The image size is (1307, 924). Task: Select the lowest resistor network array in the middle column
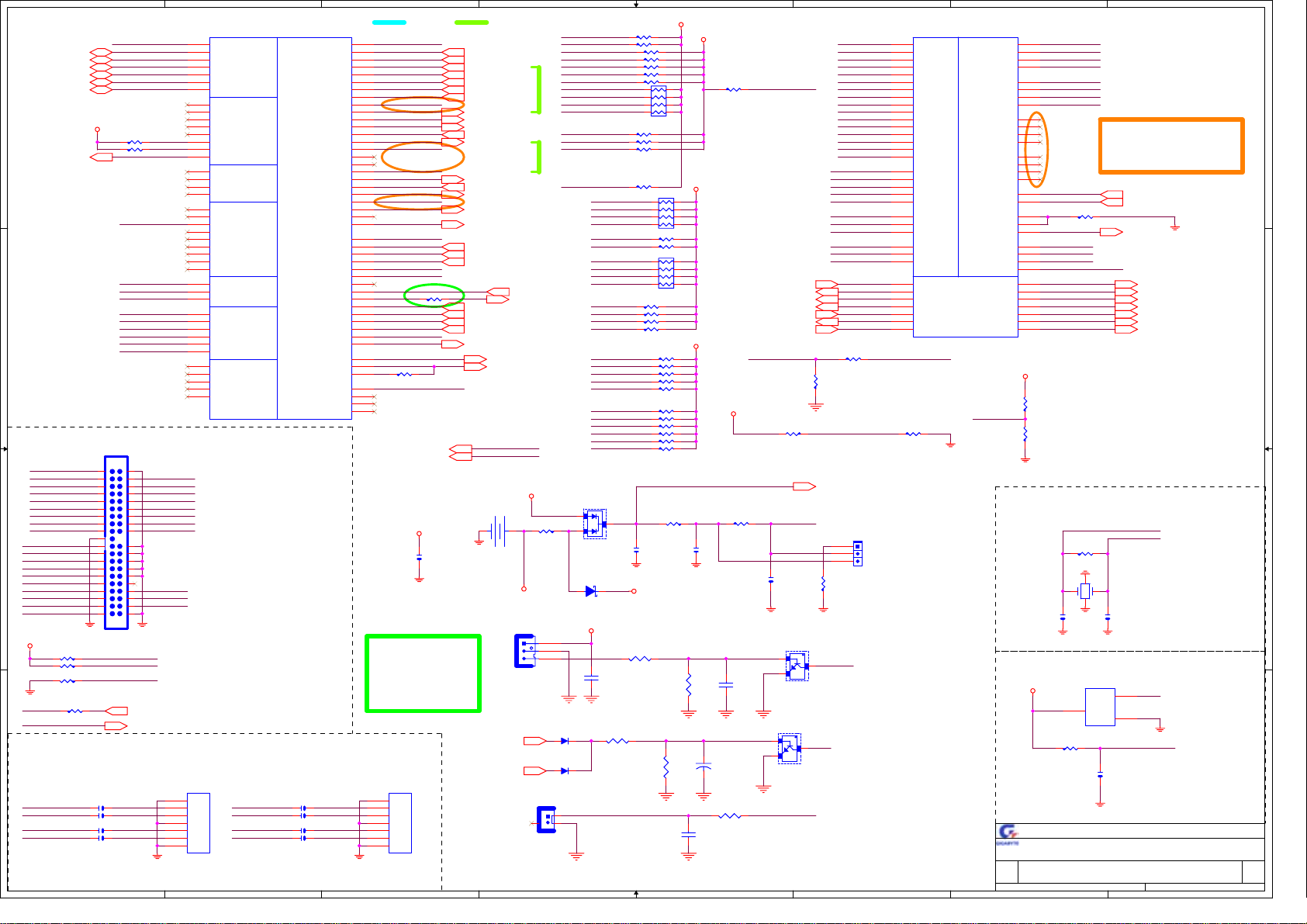[666, 273]
